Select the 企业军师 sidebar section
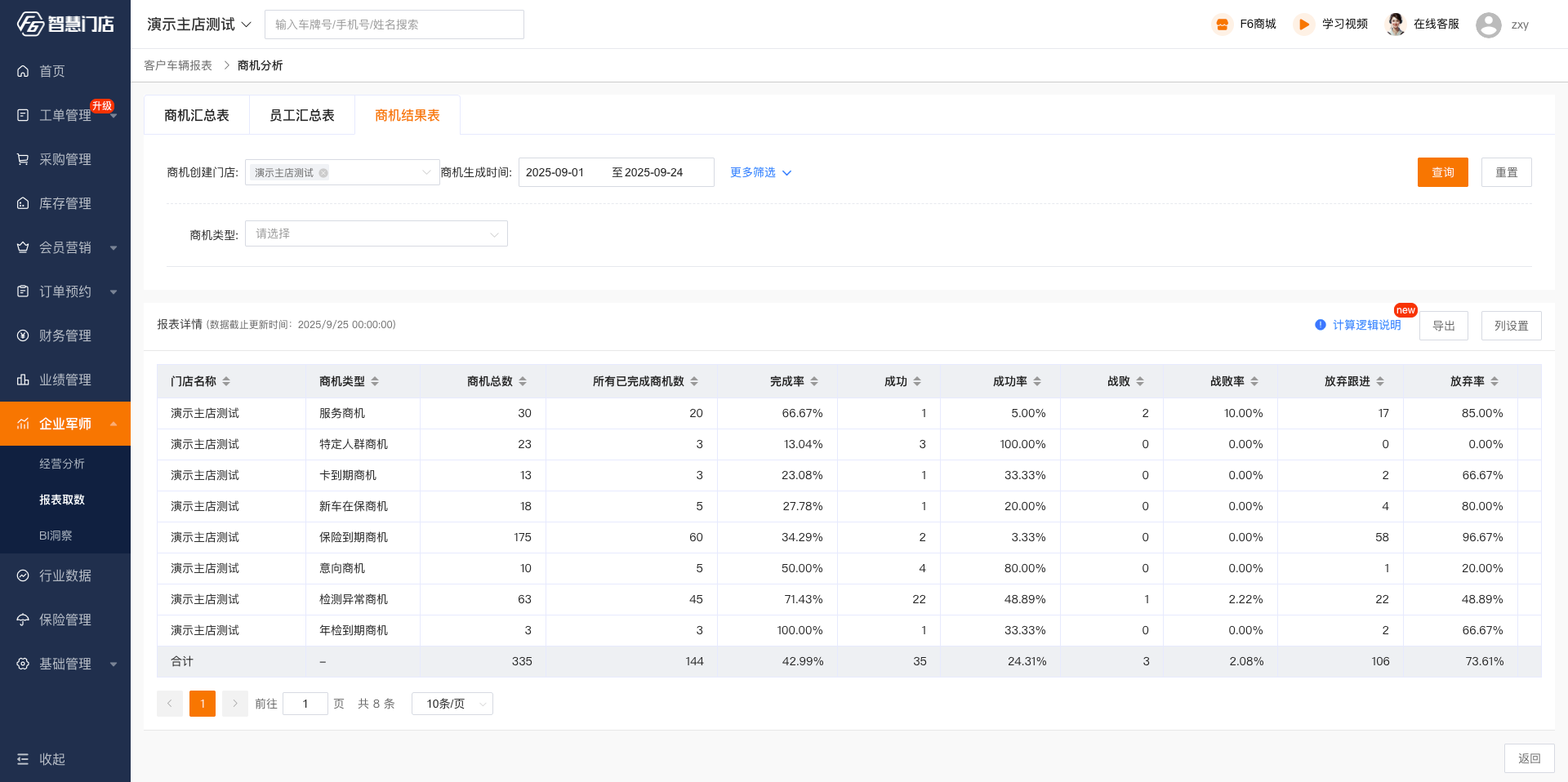1568x782 pixels. (x=65, y=424)
